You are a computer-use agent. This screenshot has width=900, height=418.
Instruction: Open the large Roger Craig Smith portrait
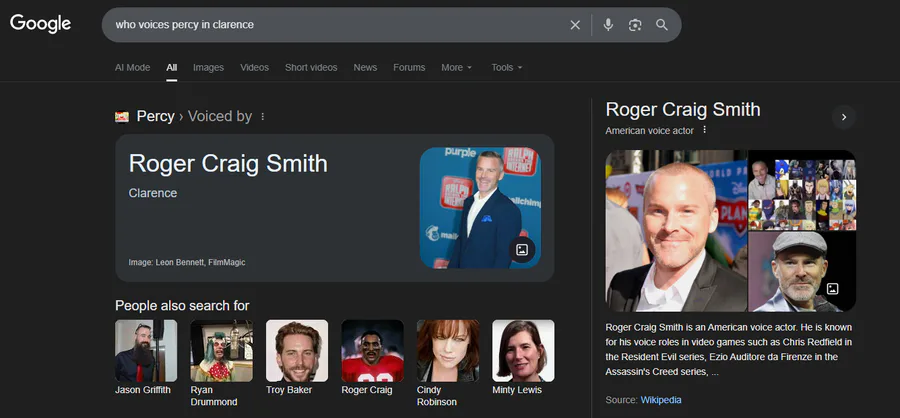(x=676, y=231)
